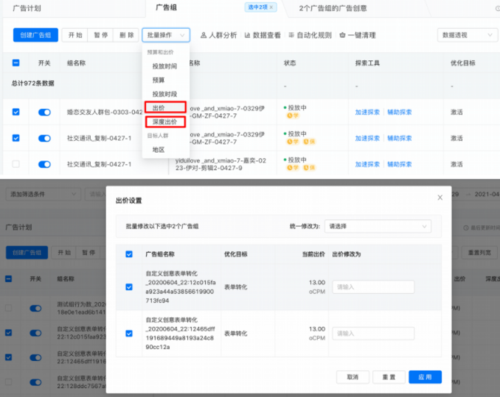The image size is (500, 397).
Task: Click the blue 应用 button
Action: (x=425, y=377)
